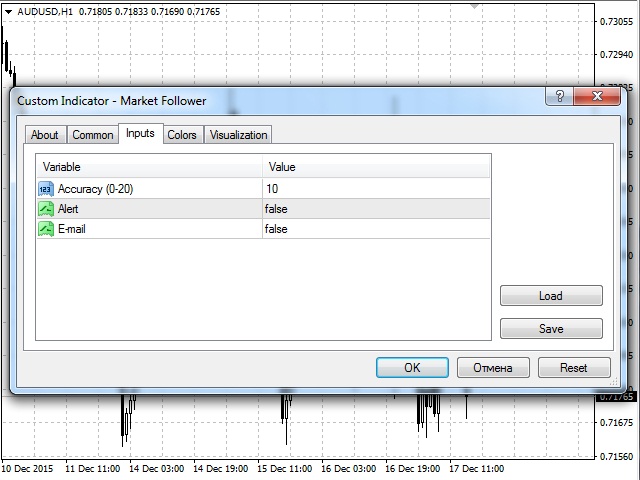Click the 14 Dec 03:00 time label
640x480 pixels.
click(x=157, y=469)
